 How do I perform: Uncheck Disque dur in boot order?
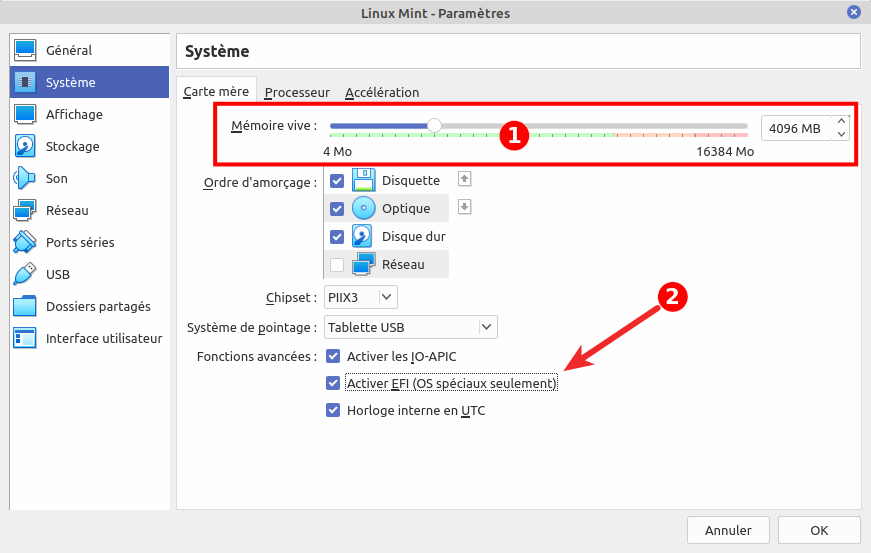(337, 237)
